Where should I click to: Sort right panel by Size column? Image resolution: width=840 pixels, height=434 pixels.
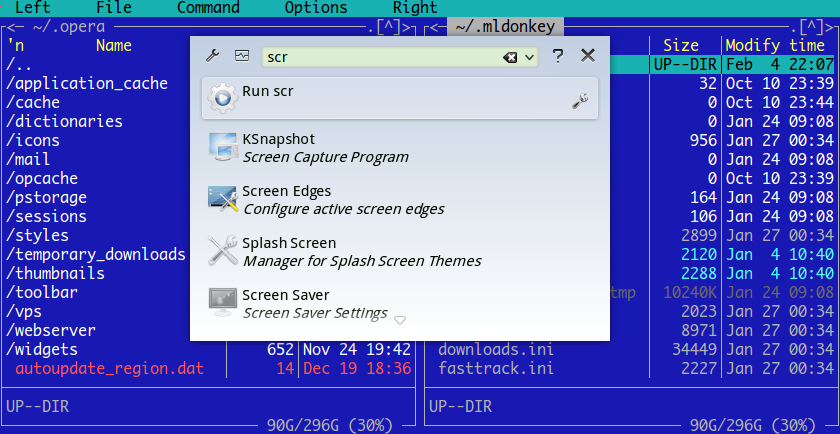point(681,46)
